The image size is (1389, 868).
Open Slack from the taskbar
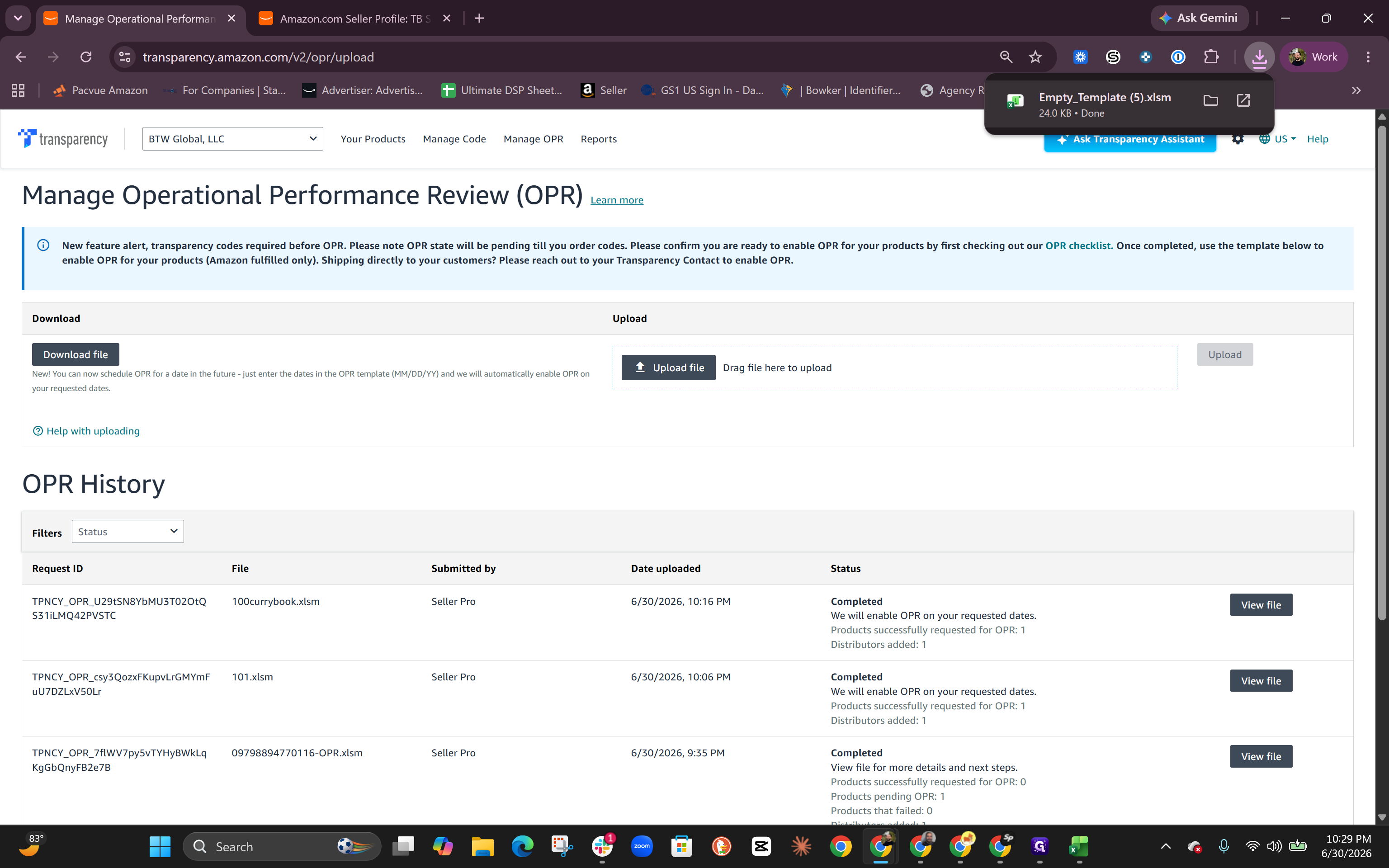pyautogui.click(x=602, y=846)
